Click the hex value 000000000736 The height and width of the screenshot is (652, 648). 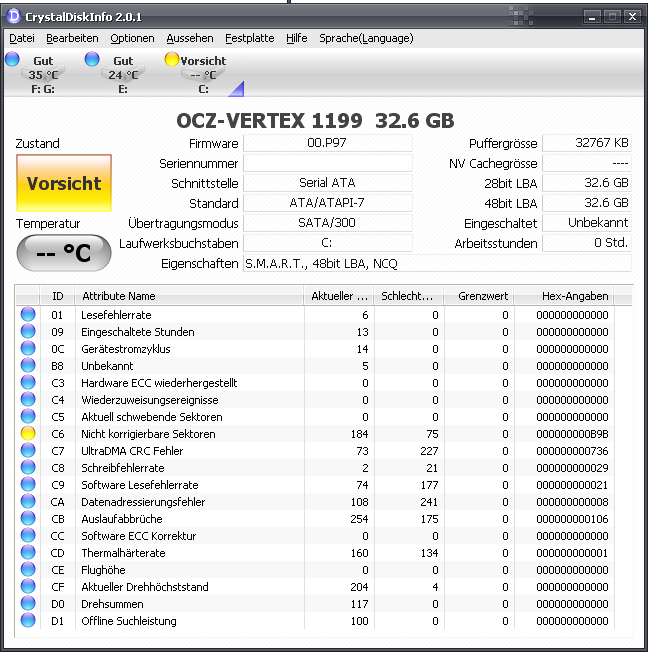click(572, 451)
